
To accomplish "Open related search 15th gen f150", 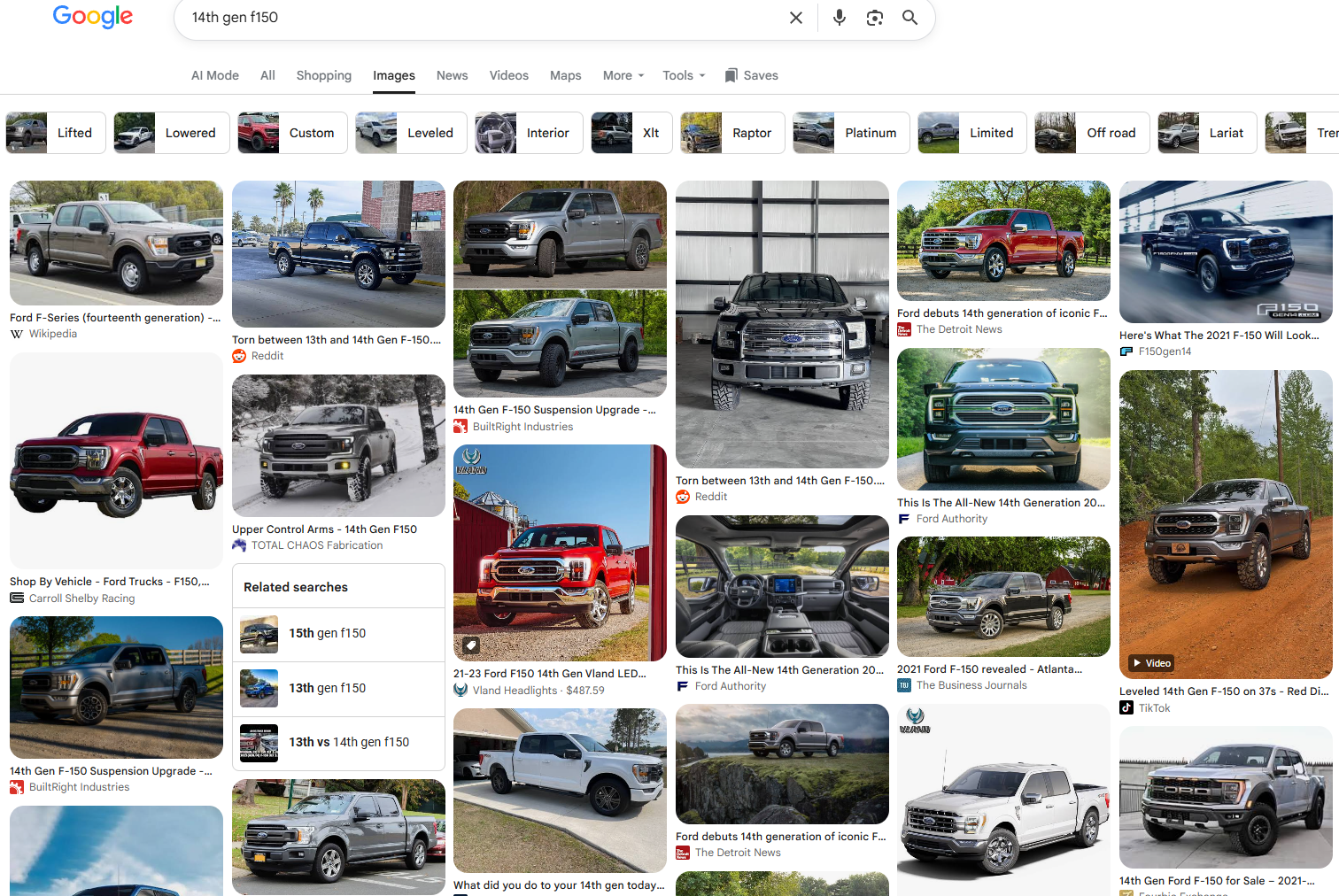I will point(338,634).
